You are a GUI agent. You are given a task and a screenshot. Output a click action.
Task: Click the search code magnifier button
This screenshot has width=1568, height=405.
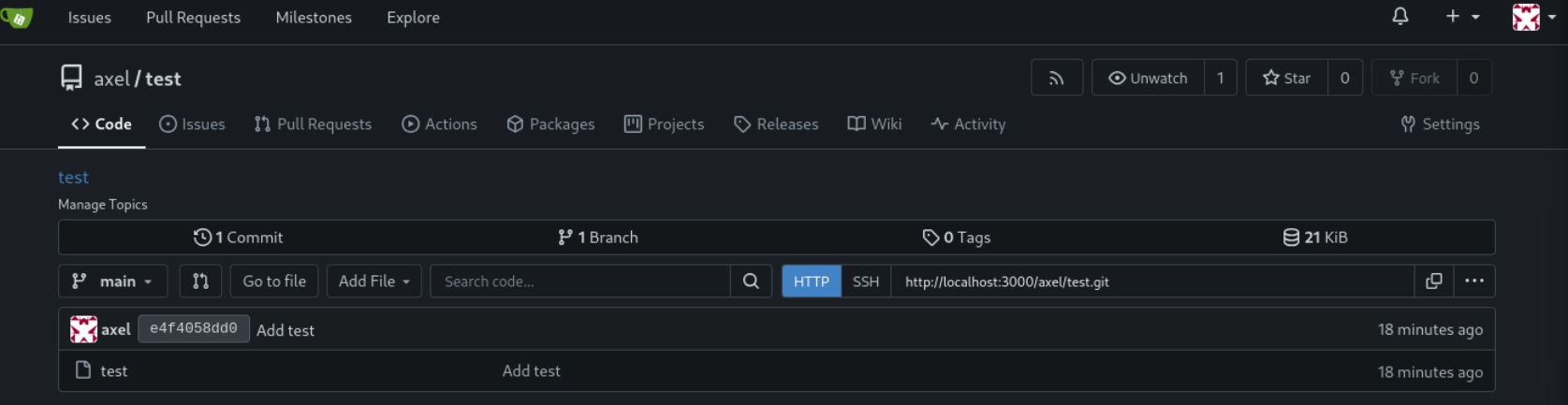[x=751, y=282]
